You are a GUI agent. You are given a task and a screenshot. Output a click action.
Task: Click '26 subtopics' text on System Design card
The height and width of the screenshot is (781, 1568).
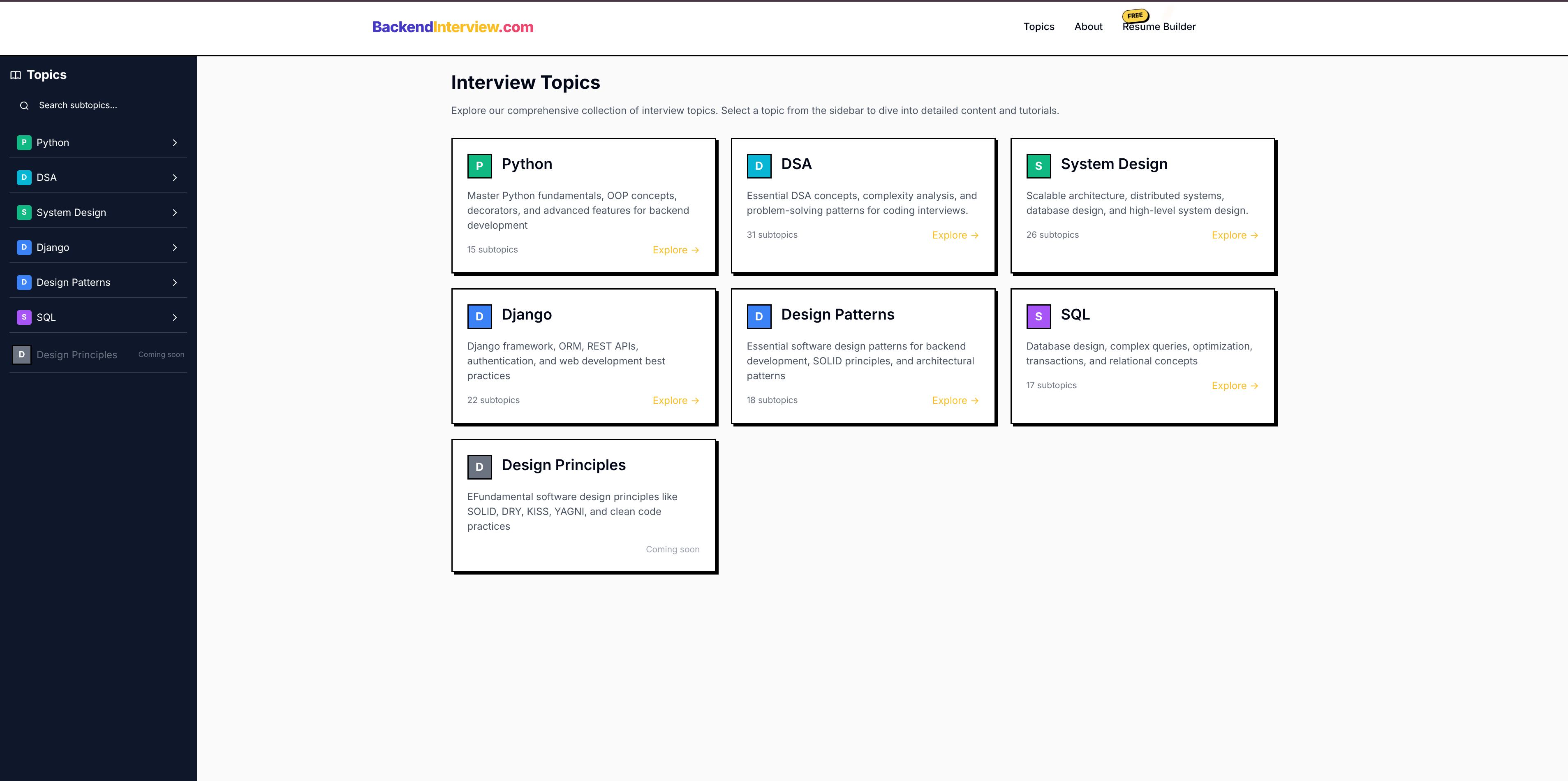(1052, 235)
